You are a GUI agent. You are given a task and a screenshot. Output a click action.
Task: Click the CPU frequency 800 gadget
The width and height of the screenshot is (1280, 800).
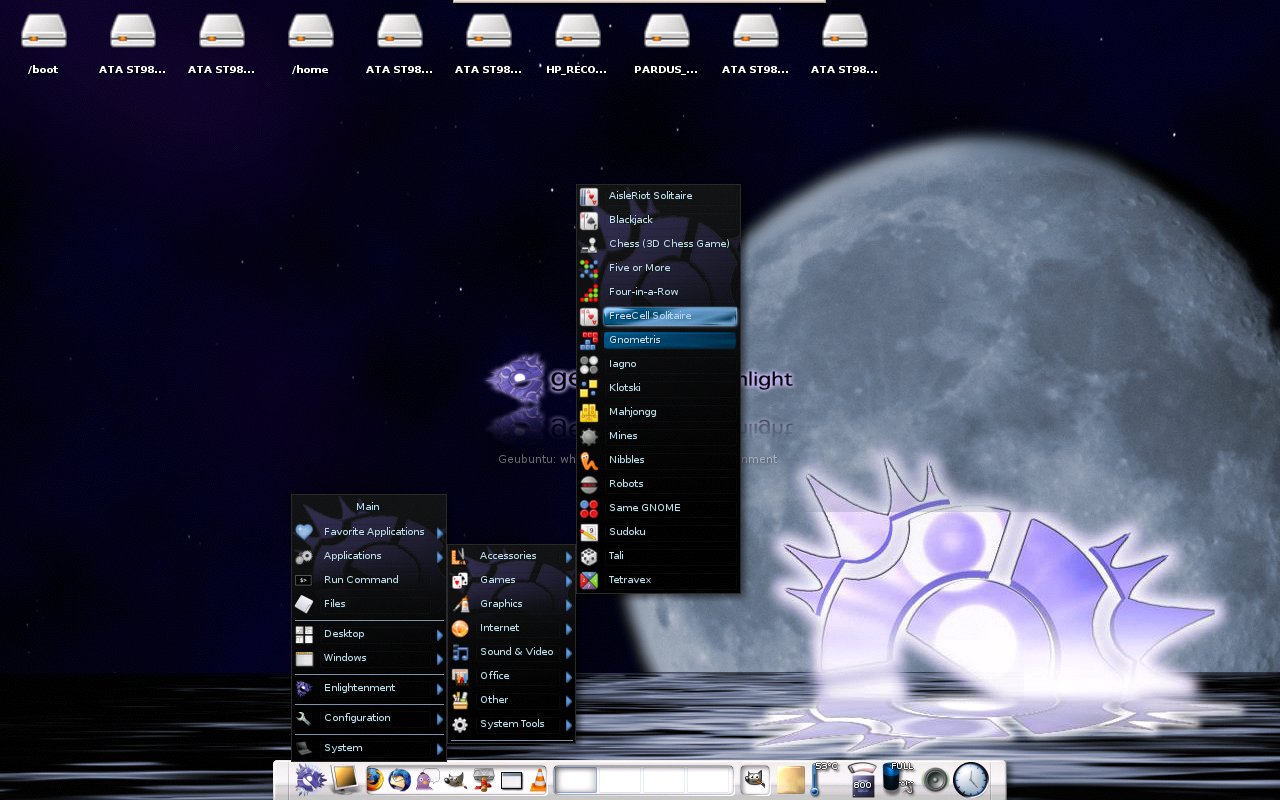coord(861,778)
